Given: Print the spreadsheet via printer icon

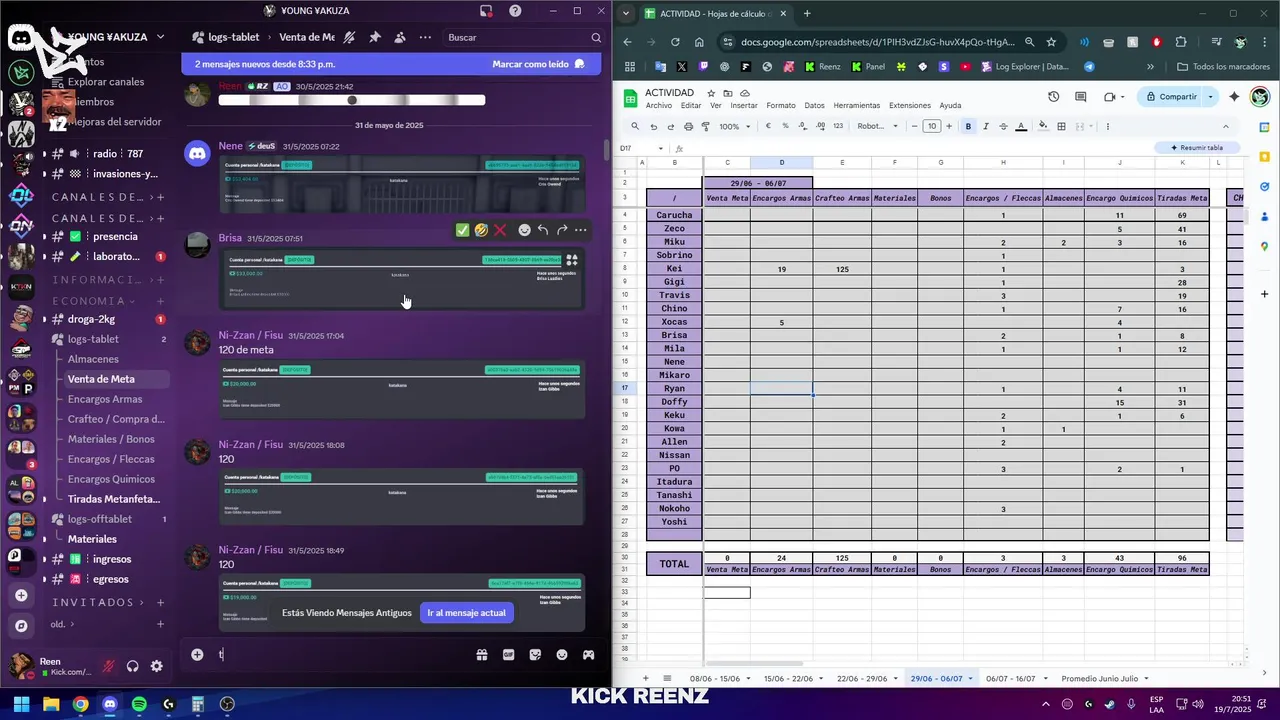Looking at the screenshot, I should (688, 127).
